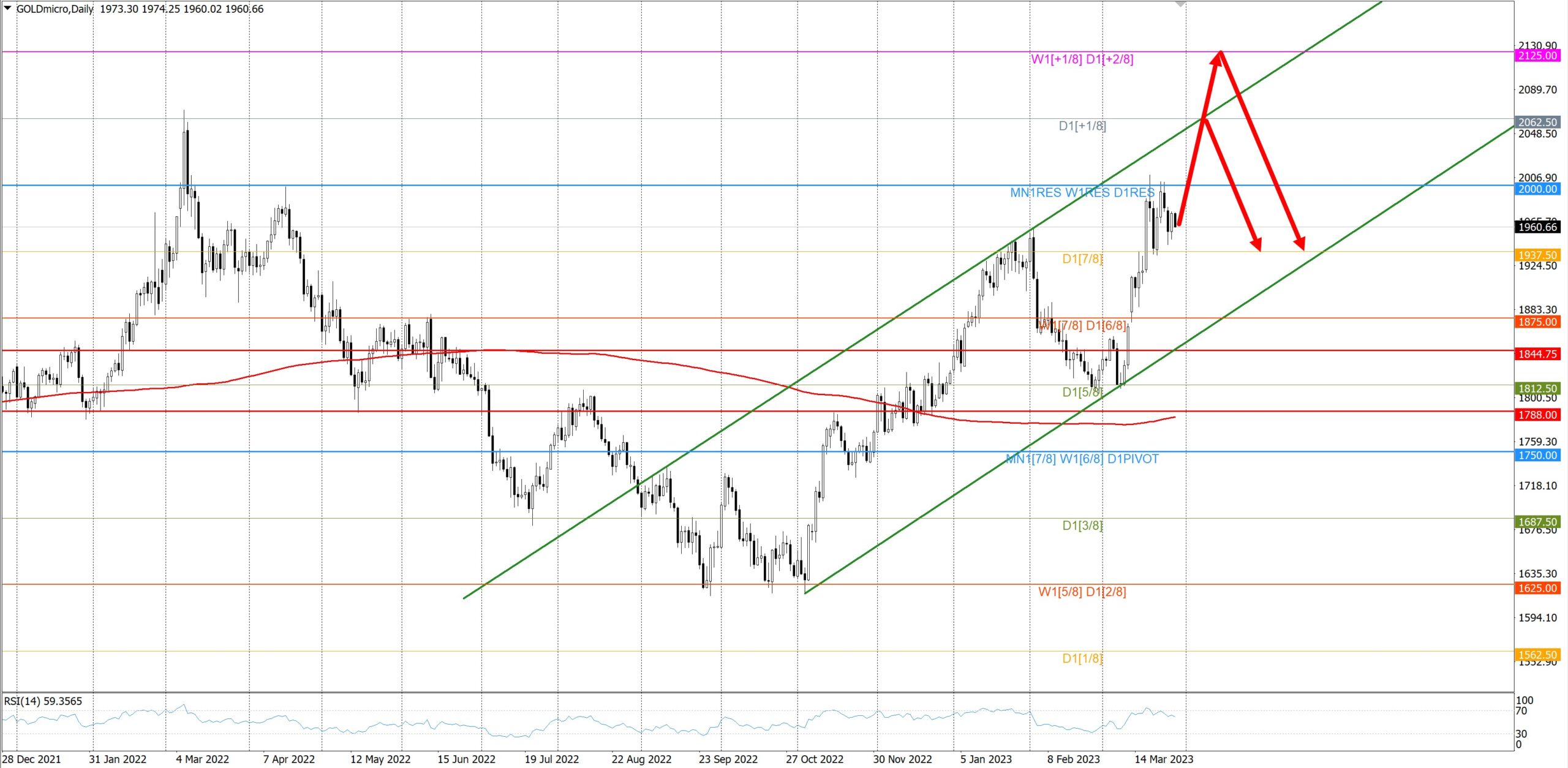The image size is (1568, 768).
Task: Click the red 1844.75 price label
Action: (x=1537, y=354)
